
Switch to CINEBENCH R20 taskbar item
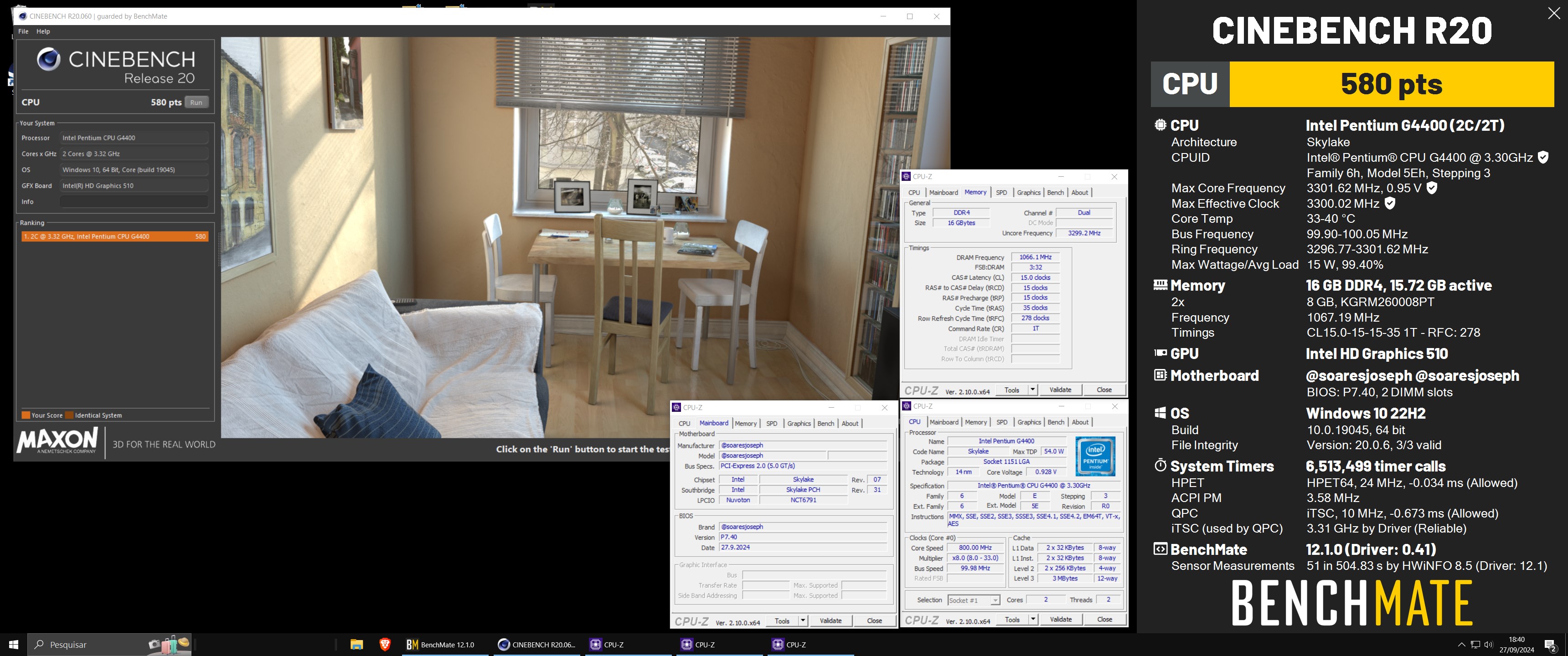pyautogui.click(x=537, y=645)
